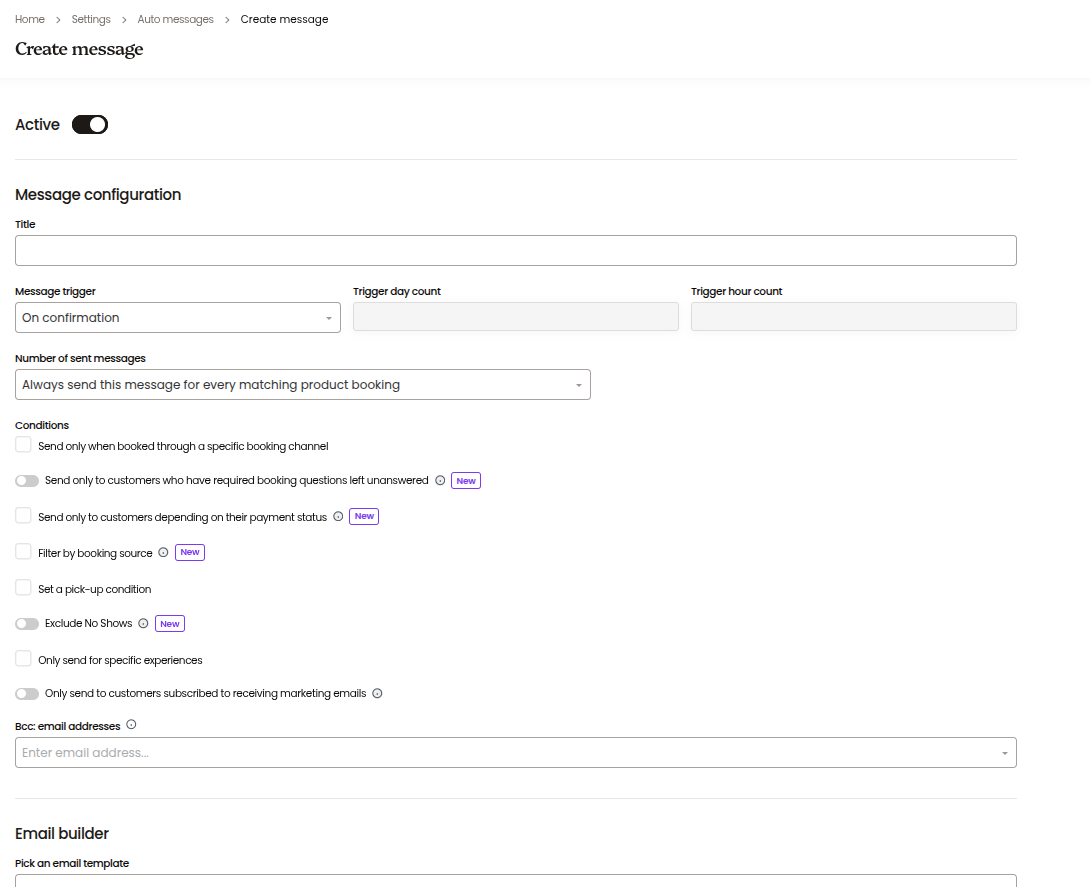Navigate to Settings breadcrumb
Viewport: 1090px width, 887px height.
coord(91,19)
